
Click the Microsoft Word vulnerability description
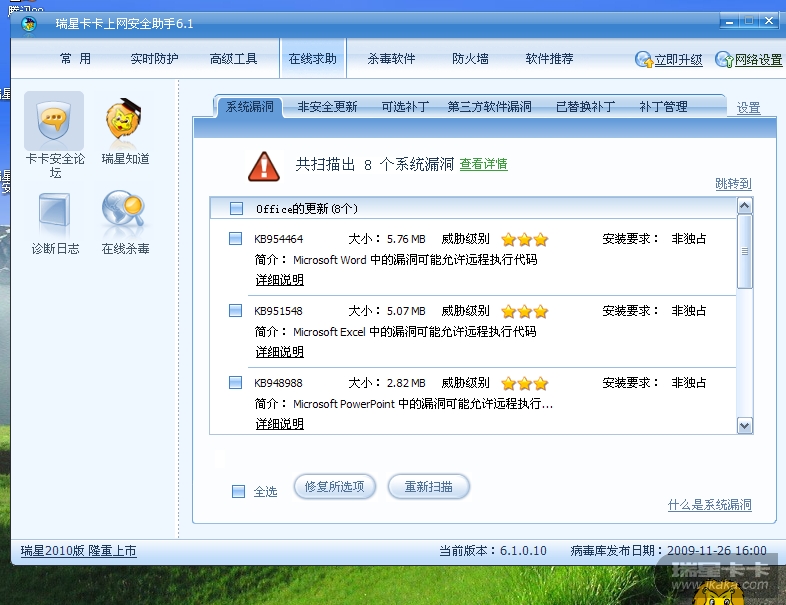(415, 260)
